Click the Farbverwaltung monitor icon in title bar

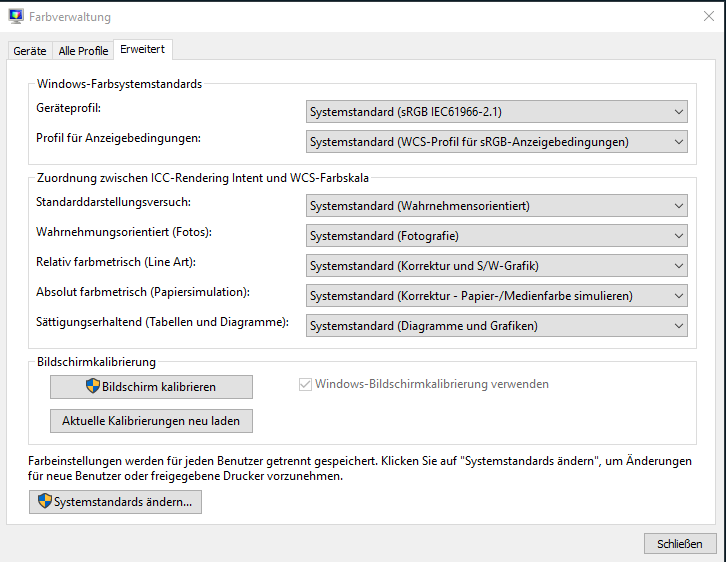pyautogui.click(x=16, y=16)
